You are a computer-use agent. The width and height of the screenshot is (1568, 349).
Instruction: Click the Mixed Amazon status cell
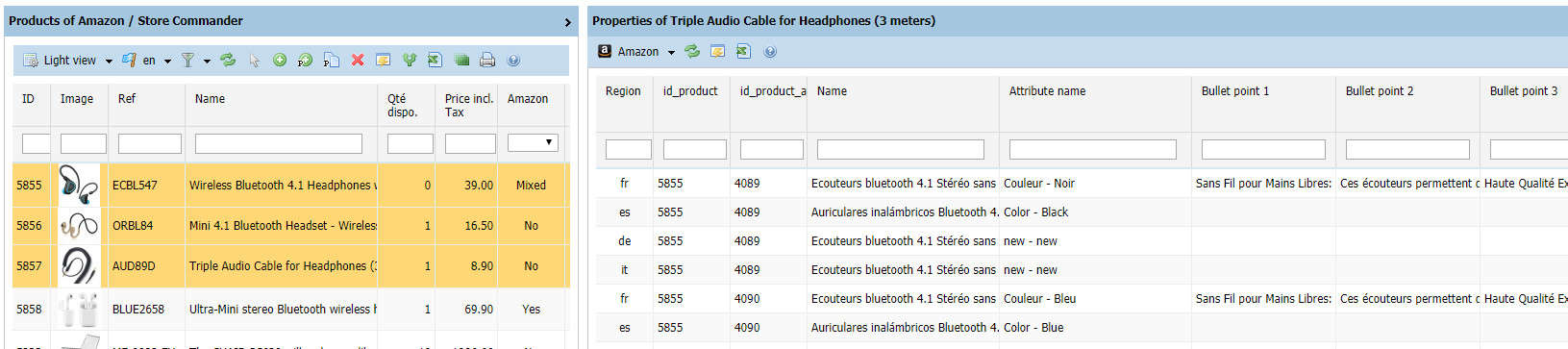coord(531,185)
